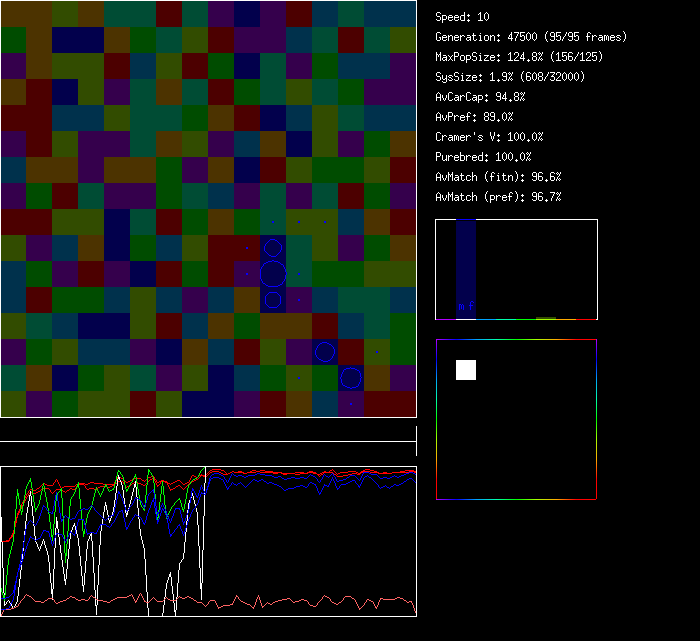Select the AvCarCap: 94.8% line
The height and width of the screenshot is (641, 700).
tap(481, 97)
